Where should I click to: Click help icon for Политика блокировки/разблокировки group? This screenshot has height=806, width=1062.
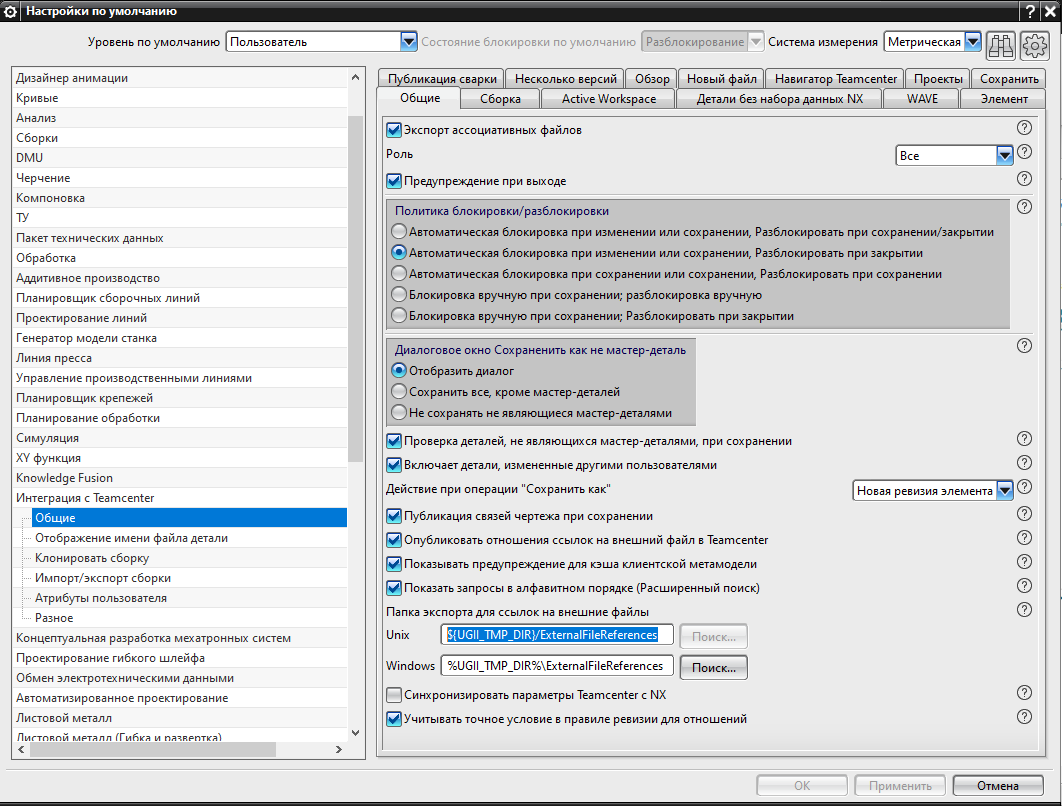pyautogui.click(x=1024, y=207)
